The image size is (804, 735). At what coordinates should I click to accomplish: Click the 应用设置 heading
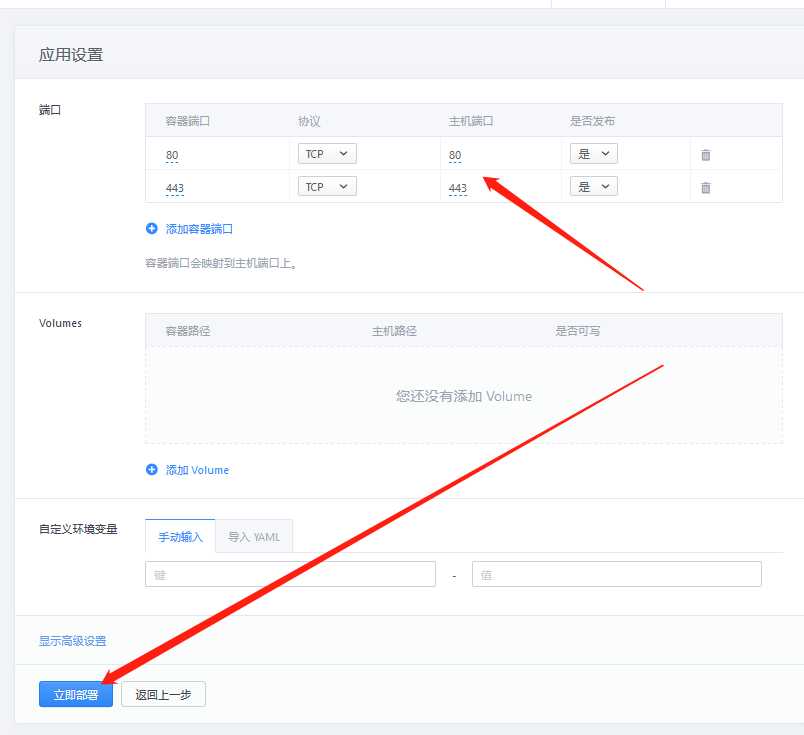[71, 54]
